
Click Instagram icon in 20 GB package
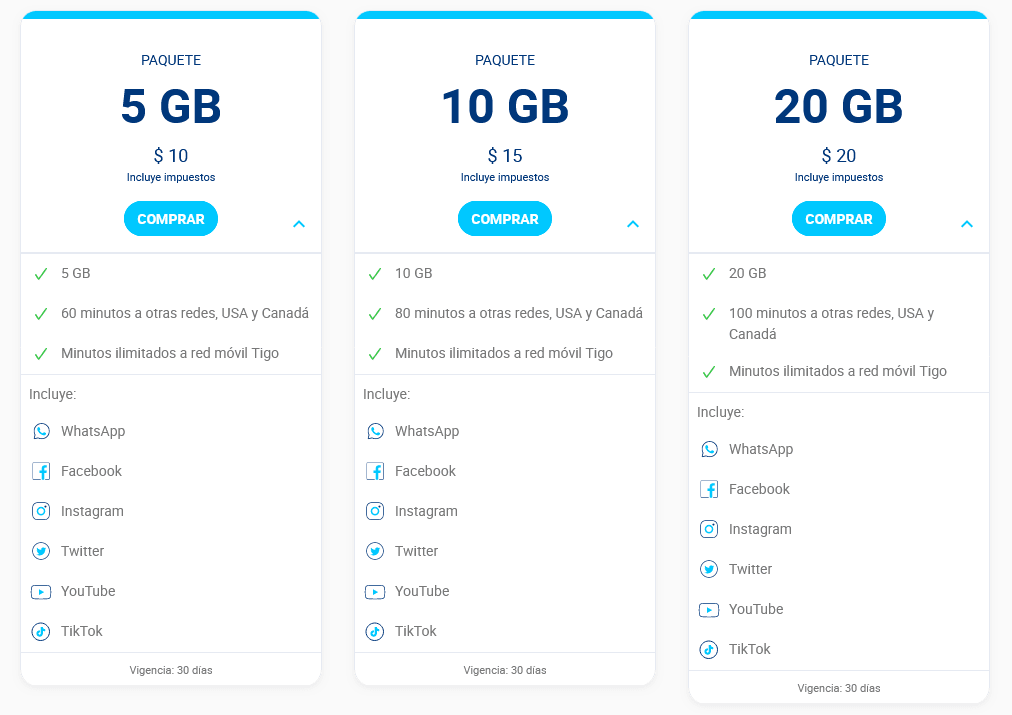pyautogui.click(x=709, y=529)
